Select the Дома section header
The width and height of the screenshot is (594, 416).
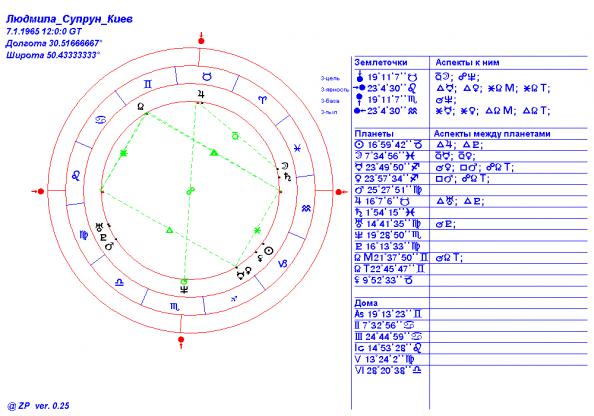(366, 303)
